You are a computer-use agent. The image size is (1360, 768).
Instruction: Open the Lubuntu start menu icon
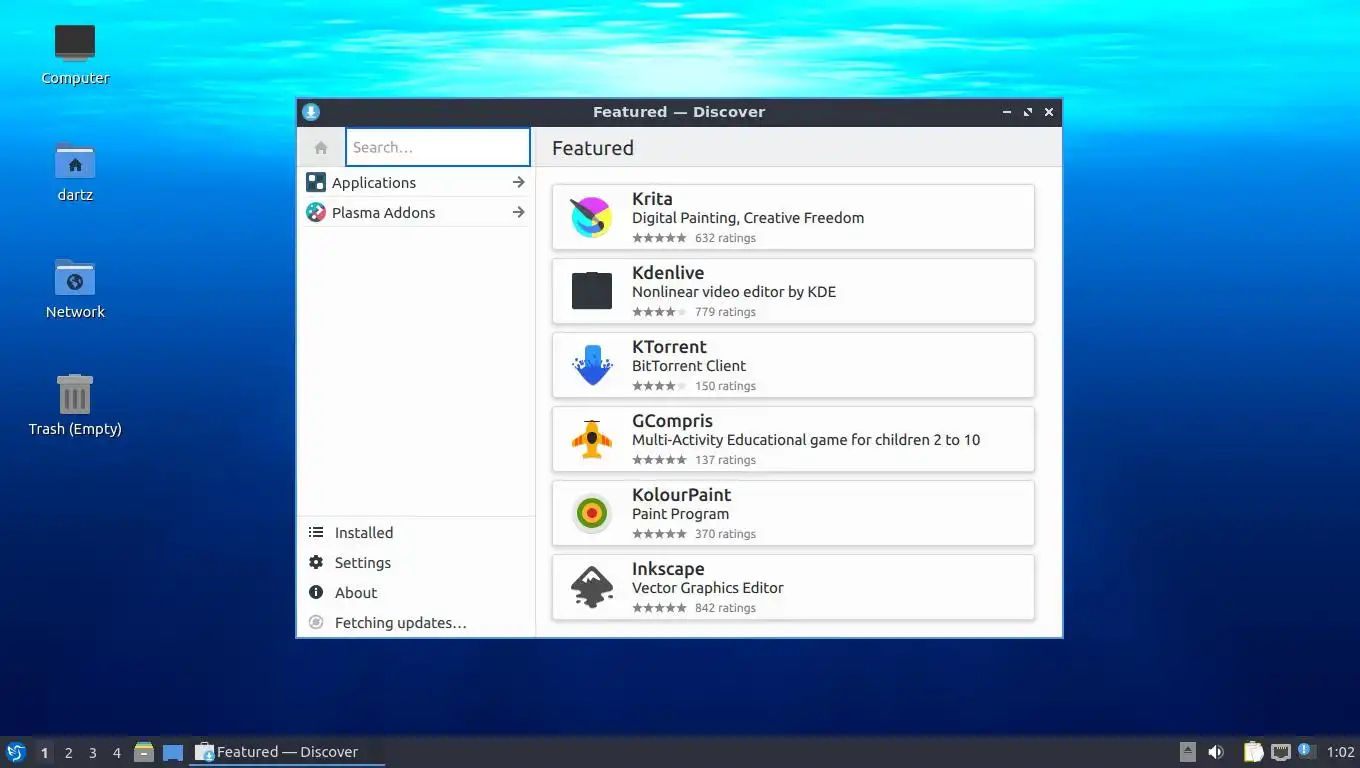15,752
